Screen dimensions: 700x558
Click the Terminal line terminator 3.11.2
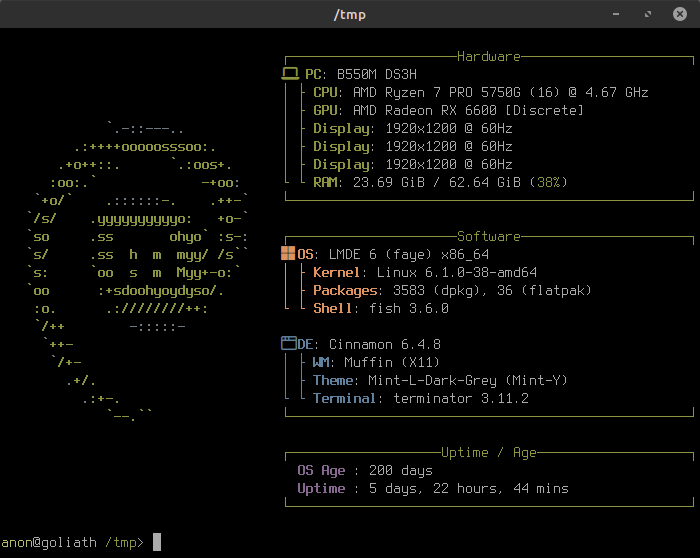[x=421, y=398]
